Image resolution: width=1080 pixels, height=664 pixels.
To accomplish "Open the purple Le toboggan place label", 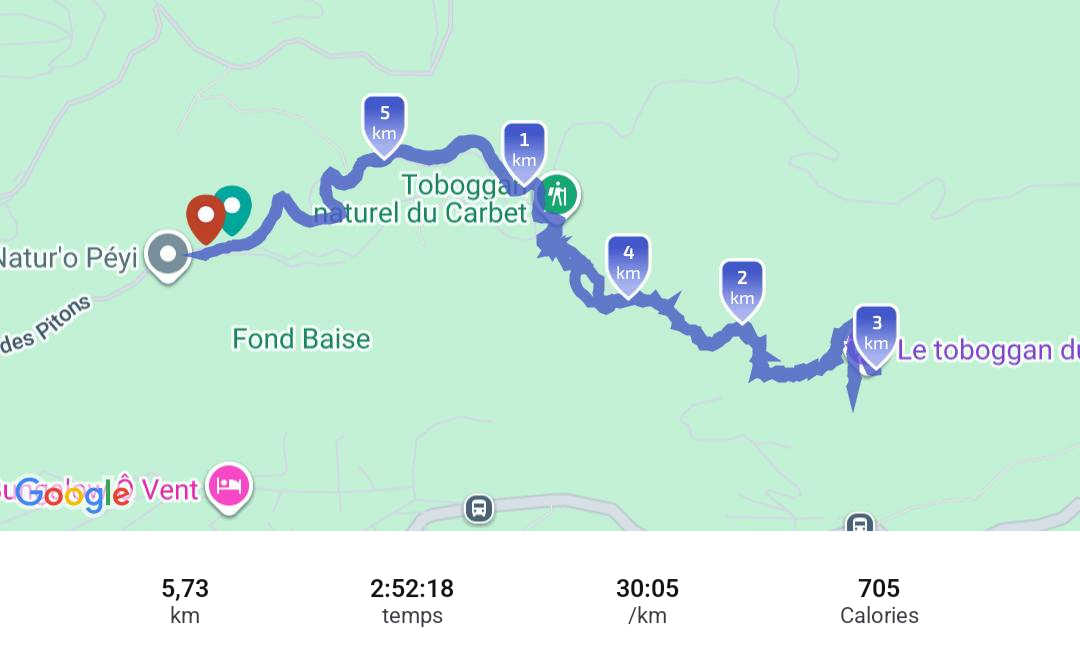I will coord(988,351).
